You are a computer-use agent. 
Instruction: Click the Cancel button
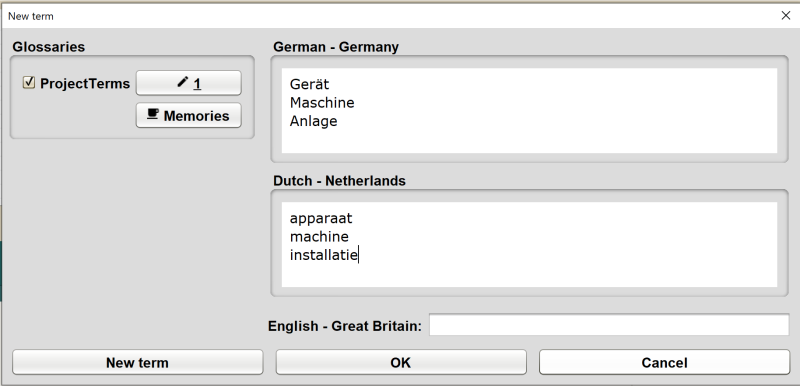click(x=664, y=362)
